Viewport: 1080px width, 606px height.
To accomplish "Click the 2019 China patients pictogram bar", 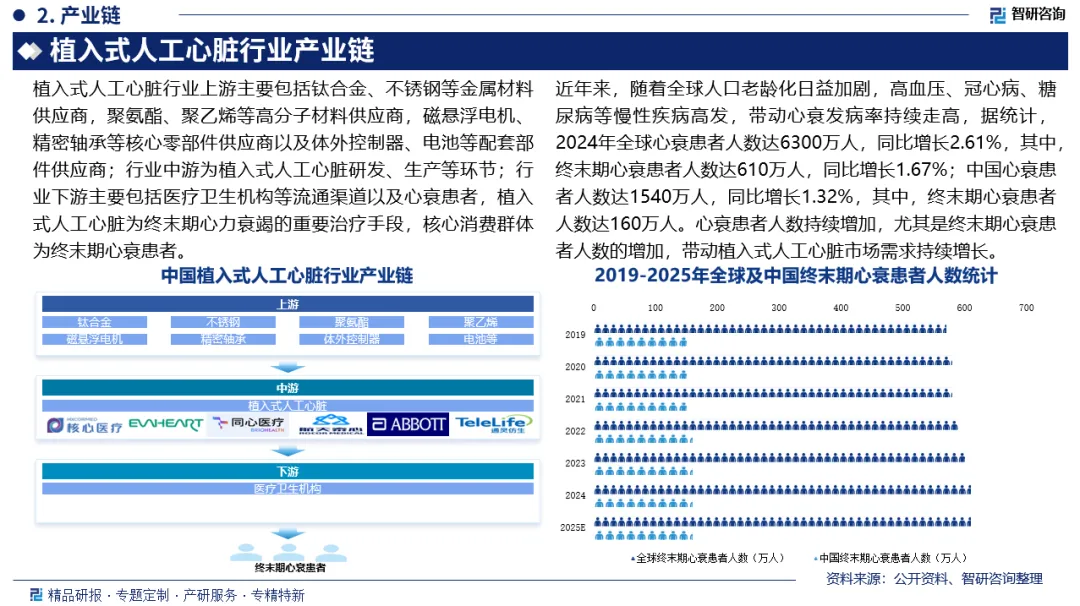I will point(641,342).
